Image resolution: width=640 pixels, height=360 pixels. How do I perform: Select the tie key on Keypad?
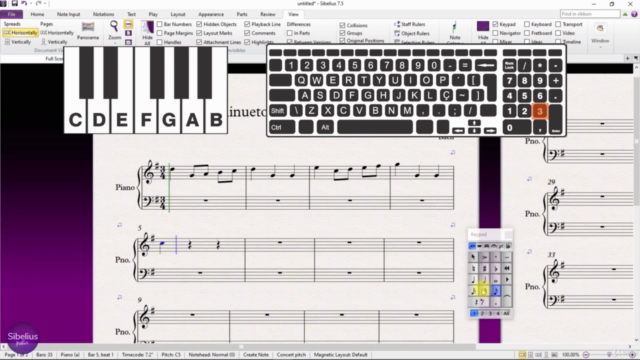(507, 297)
